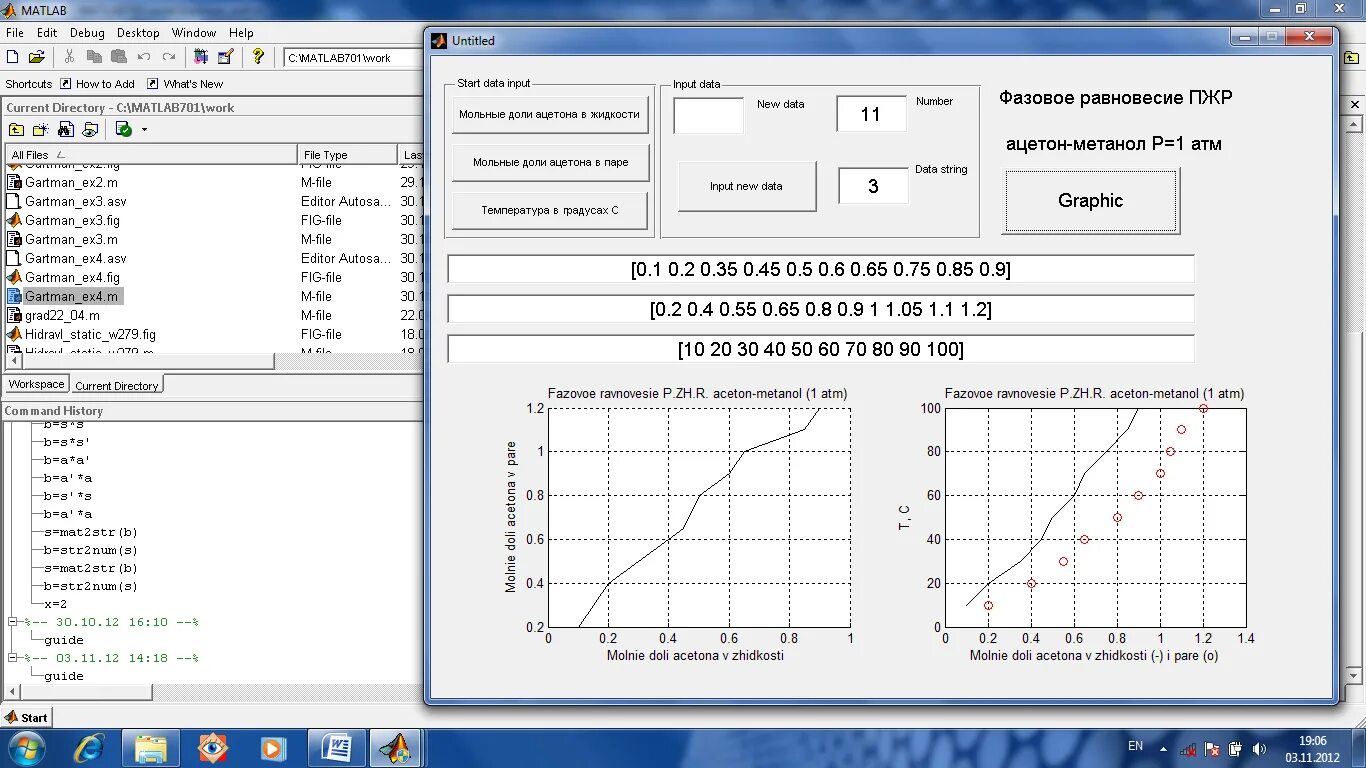Screen dimensions: 1366x768
Task: Open MATLAB Help via yellow question mark
Action: [258, 57]
